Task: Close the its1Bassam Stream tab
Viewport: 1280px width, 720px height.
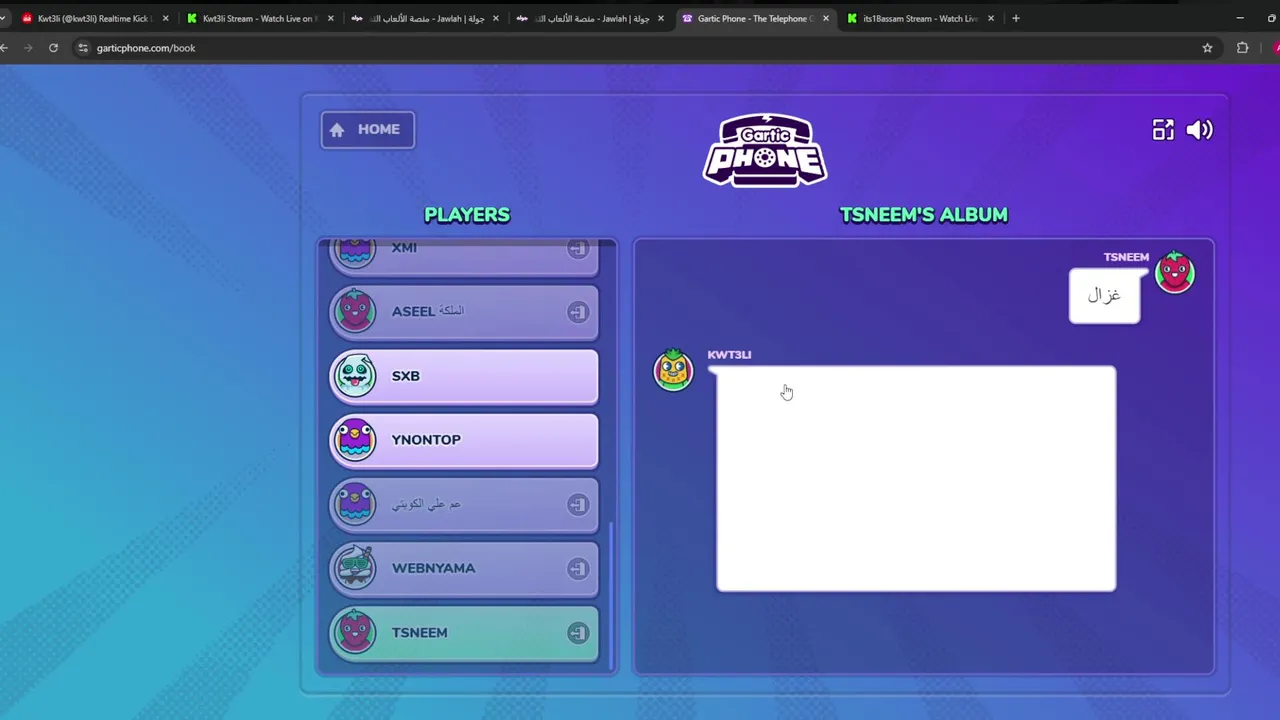Action: [x=990, y=18]
